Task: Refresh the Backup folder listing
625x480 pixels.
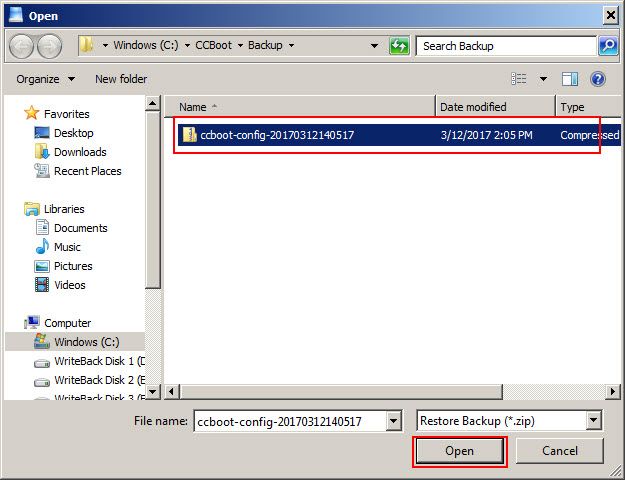Action: point(399,46)
